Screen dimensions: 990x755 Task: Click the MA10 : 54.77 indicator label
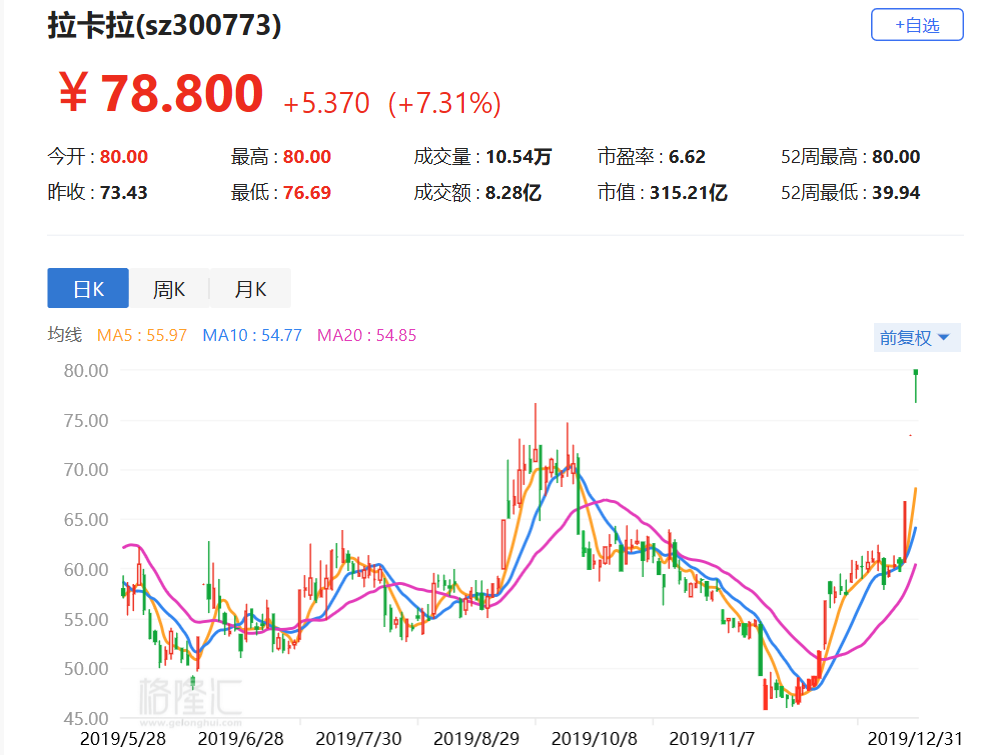[252, 335]
